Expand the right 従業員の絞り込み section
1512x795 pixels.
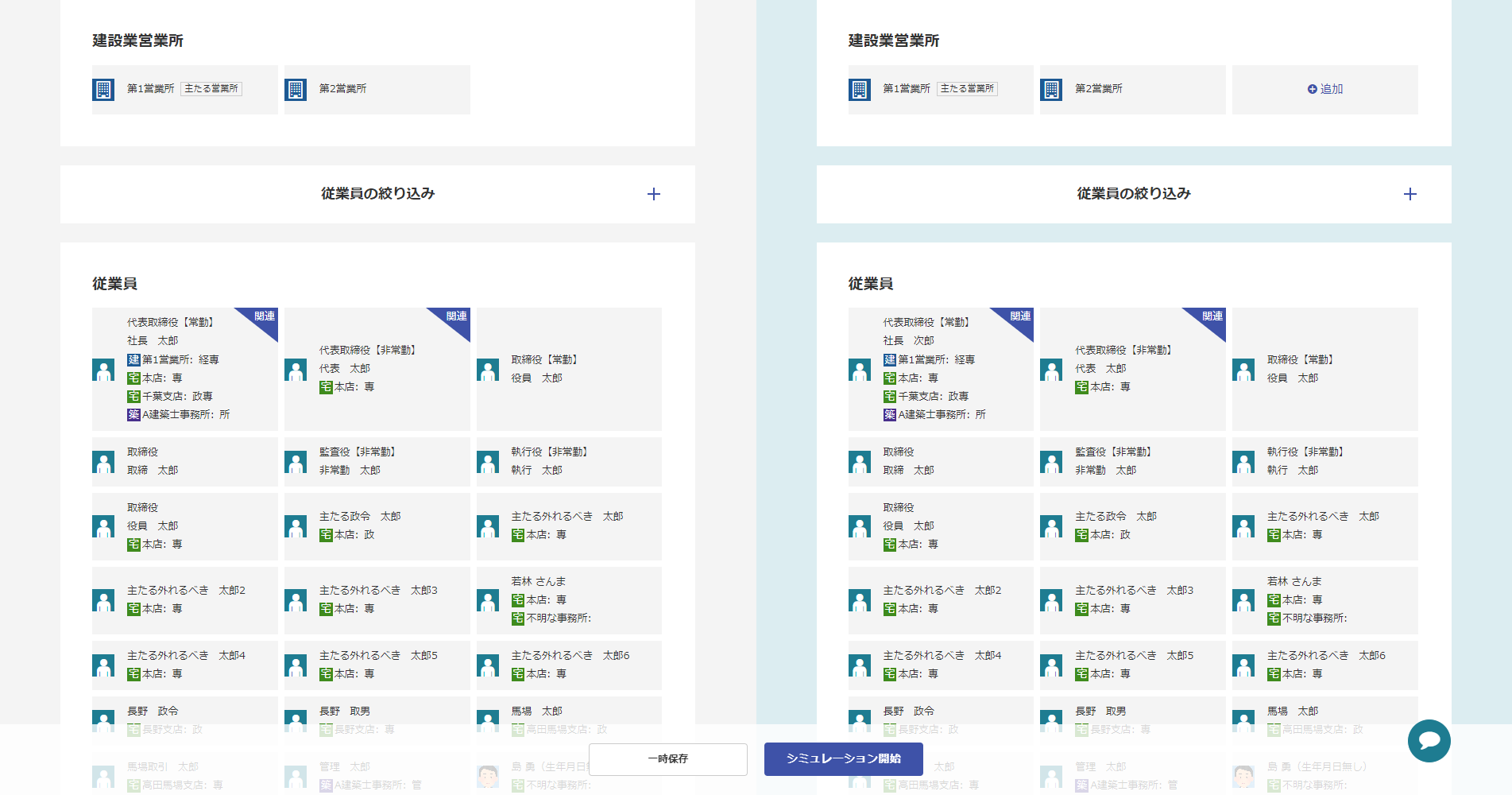pos(1411,193)
